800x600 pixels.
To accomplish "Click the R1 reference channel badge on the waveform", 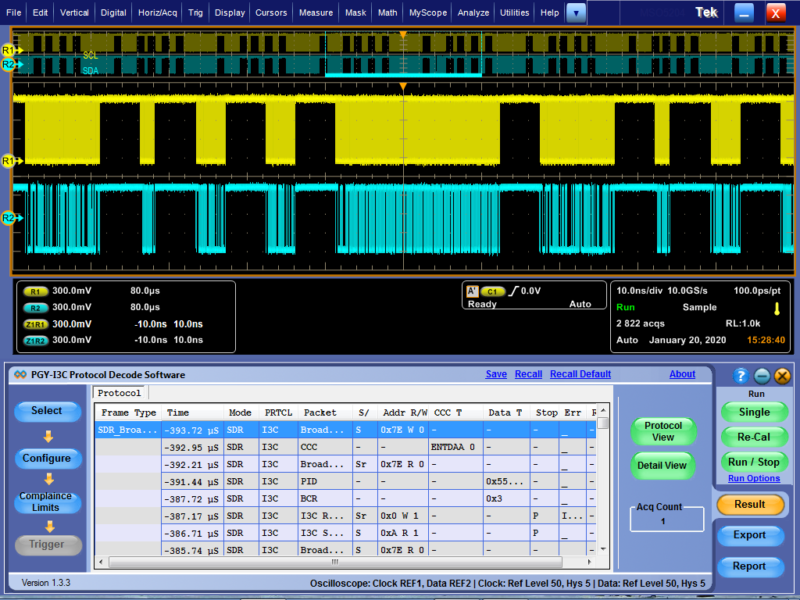I will coord(8,160).
